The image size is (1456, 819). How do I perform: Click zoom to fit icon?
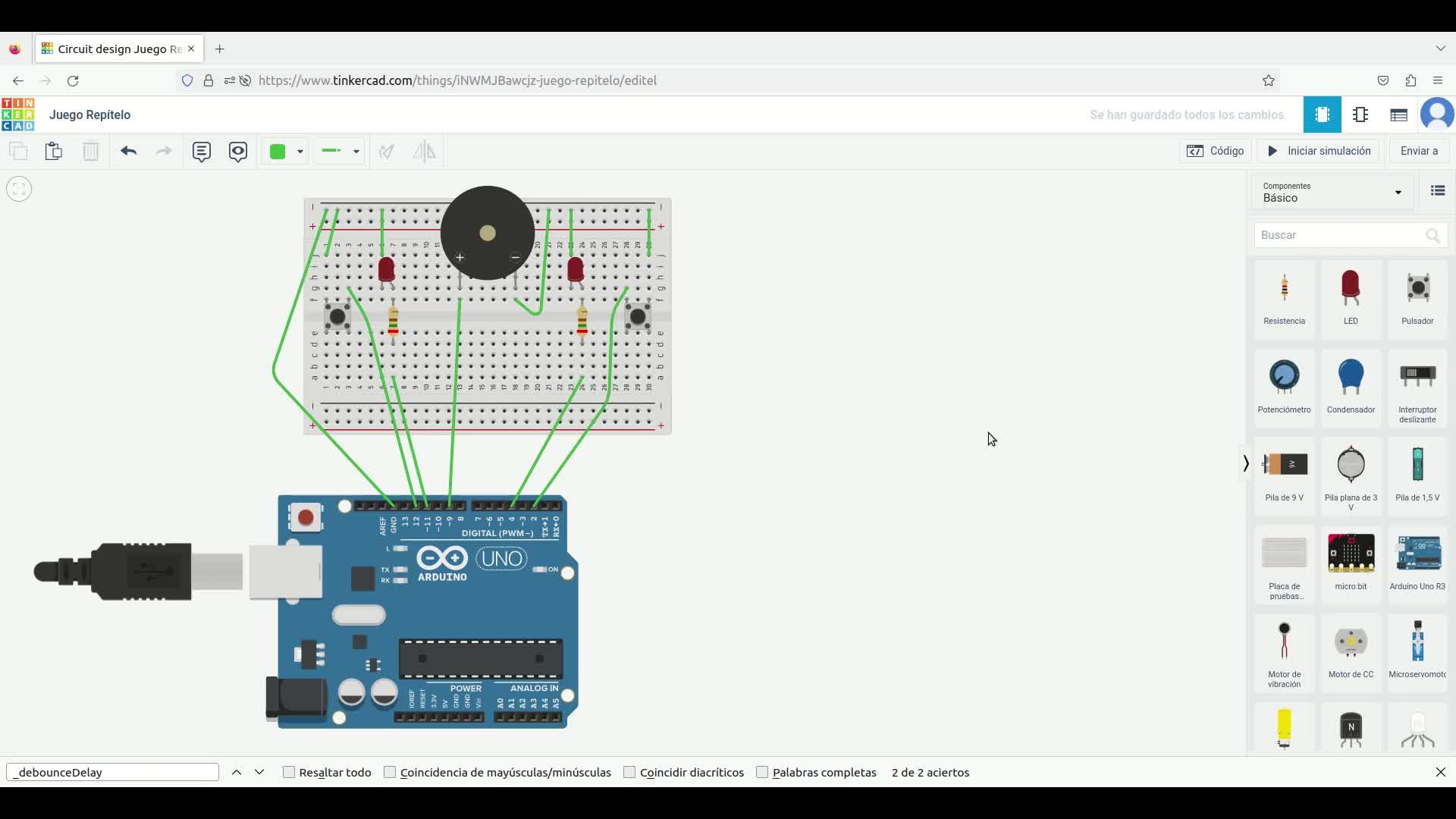point(19,189)
